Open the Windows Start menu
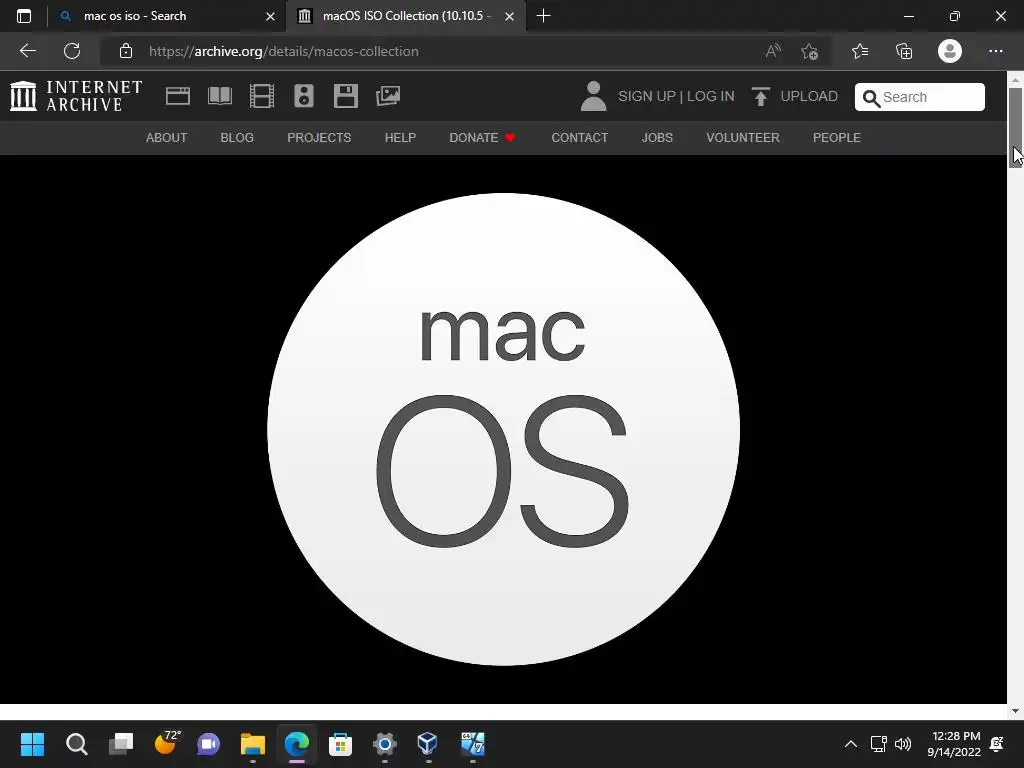Viewport: 1024px width, 768px height. click(x=32, y=744)
